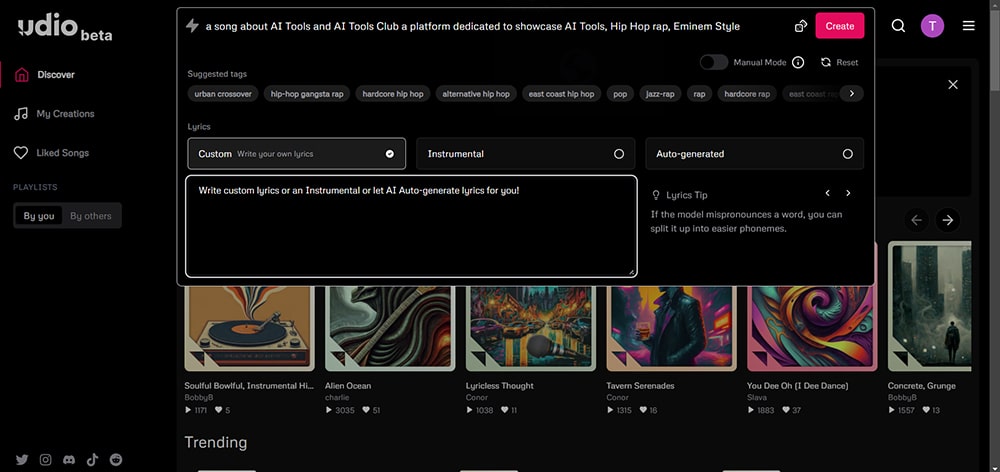The width and height of the screenshot is (1000, 472).
Task: Open the Lyricless Thought song title
Action: 499,386
